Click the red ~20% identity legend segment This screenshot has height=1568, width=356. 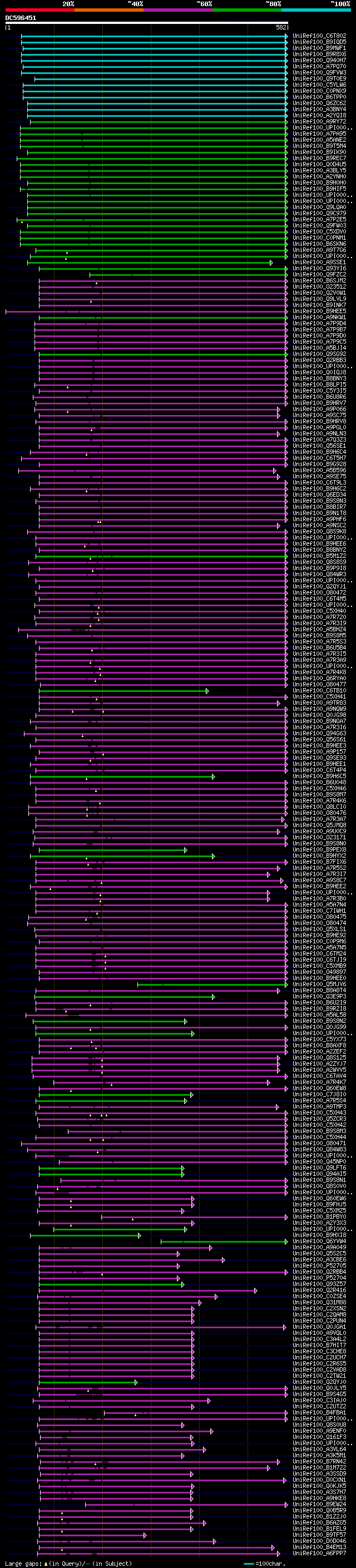click(39, 10)
